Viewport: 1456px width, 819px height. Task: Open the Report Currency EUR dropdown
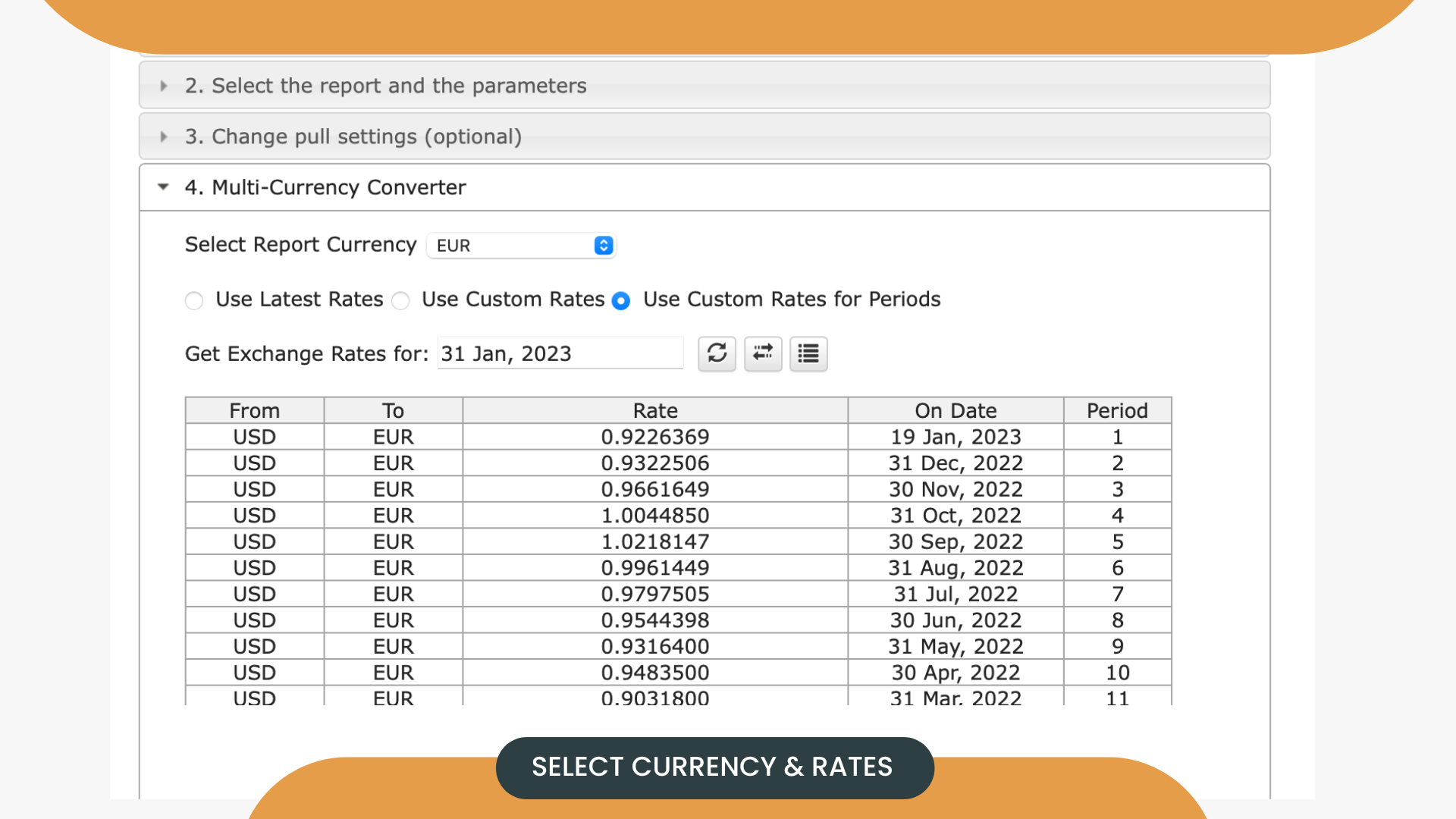522,246
